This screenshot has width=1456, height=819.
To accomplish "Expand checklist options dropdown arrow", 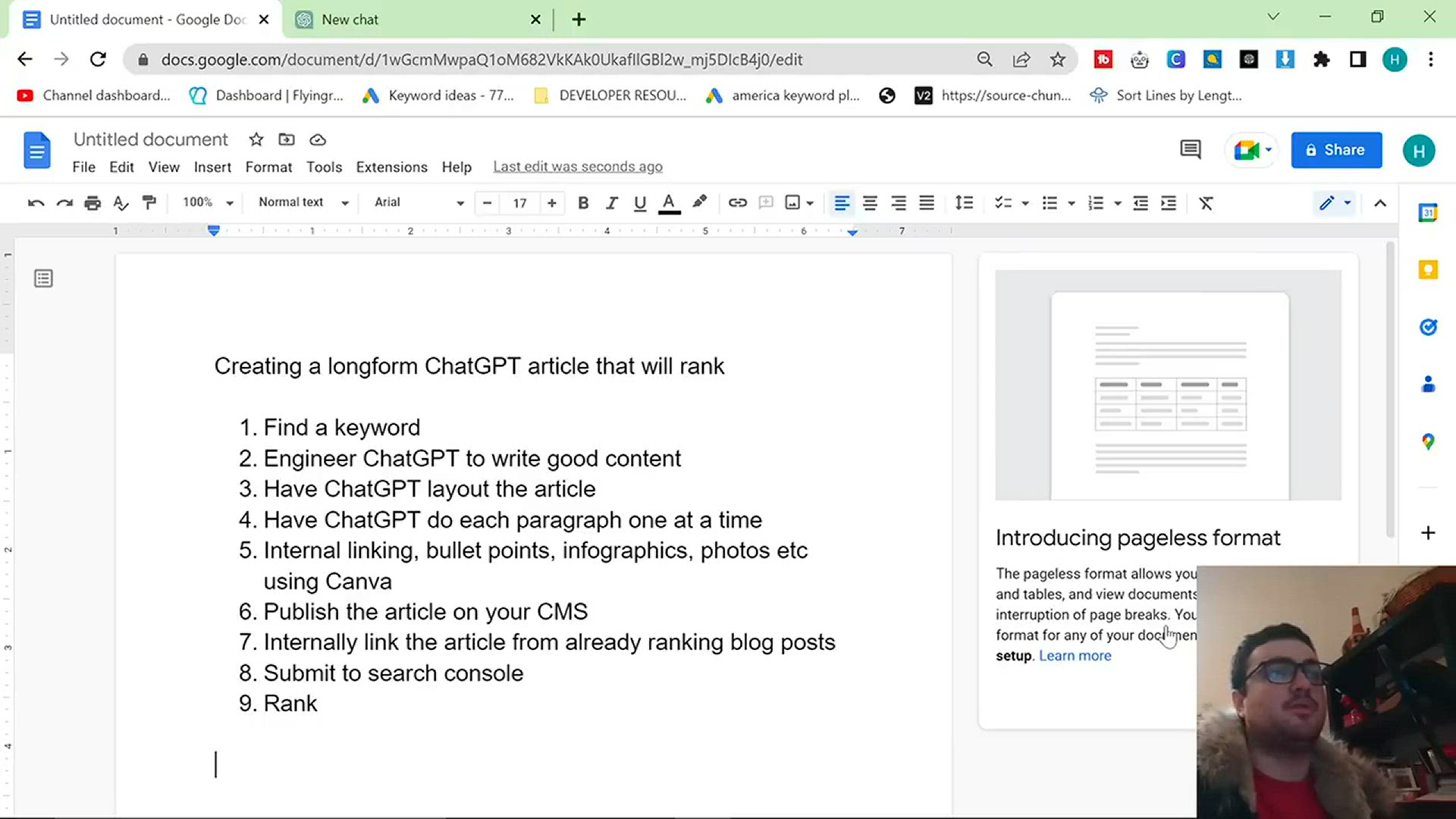I will point(1025,203).
